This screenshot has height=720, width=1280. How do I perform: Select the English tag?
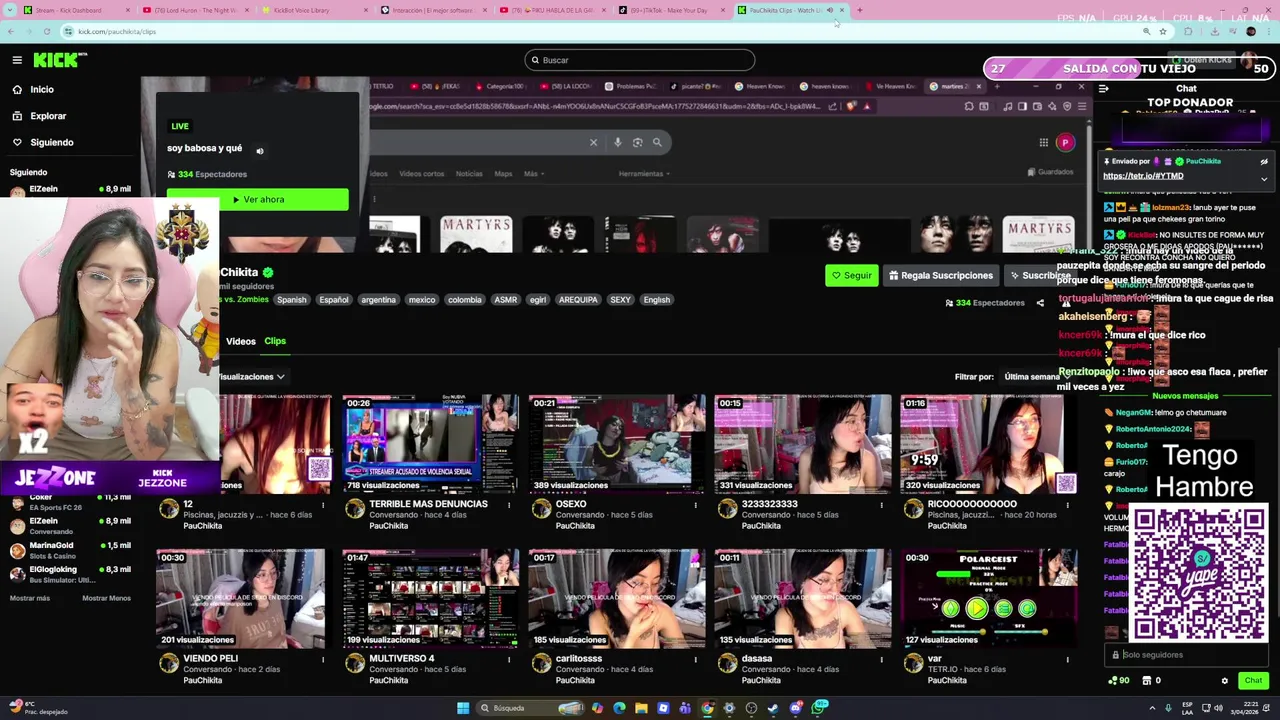pyautogui.click(x=657, y=300)
